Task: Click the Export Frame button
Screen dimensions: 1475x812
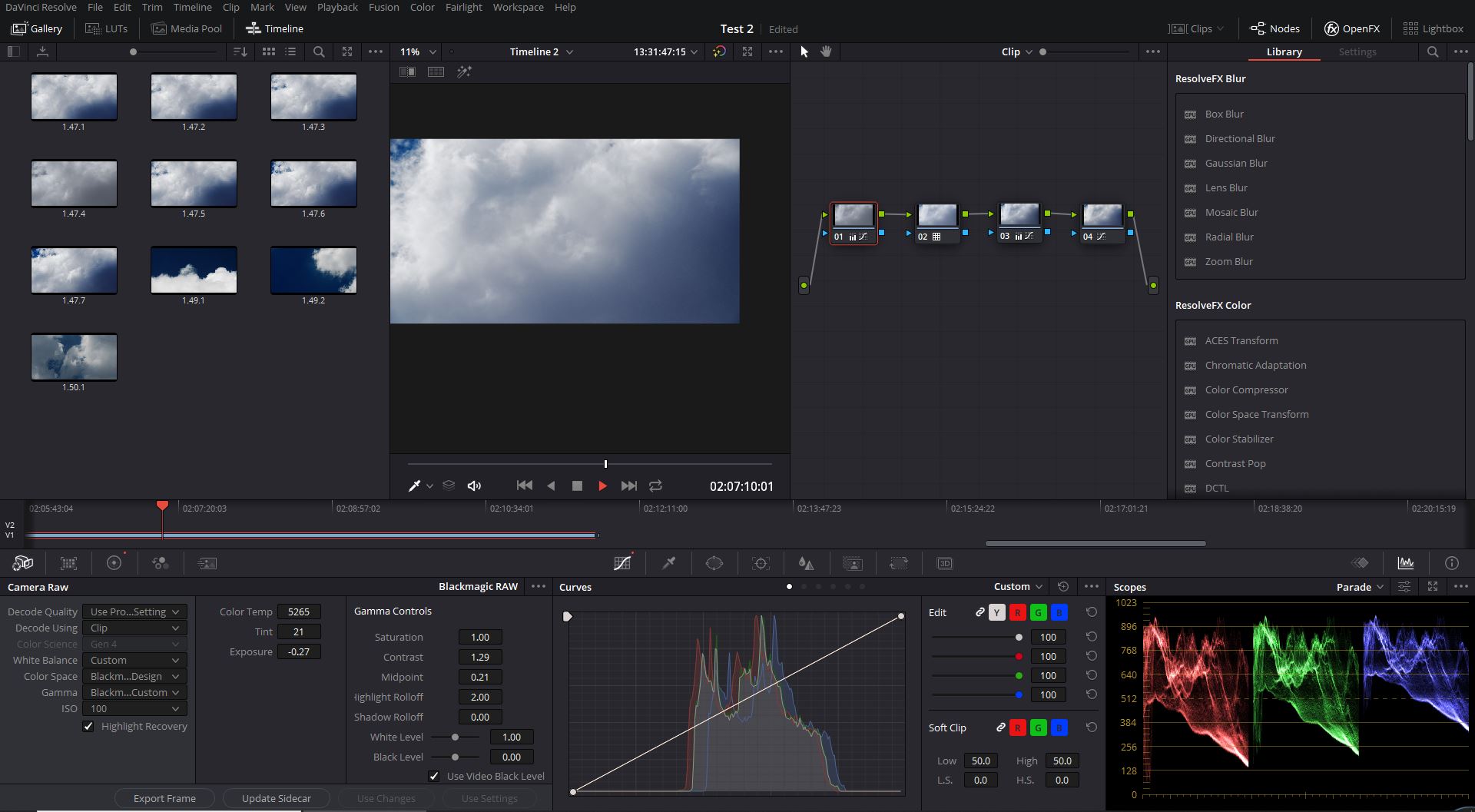Action: (164, 798)
